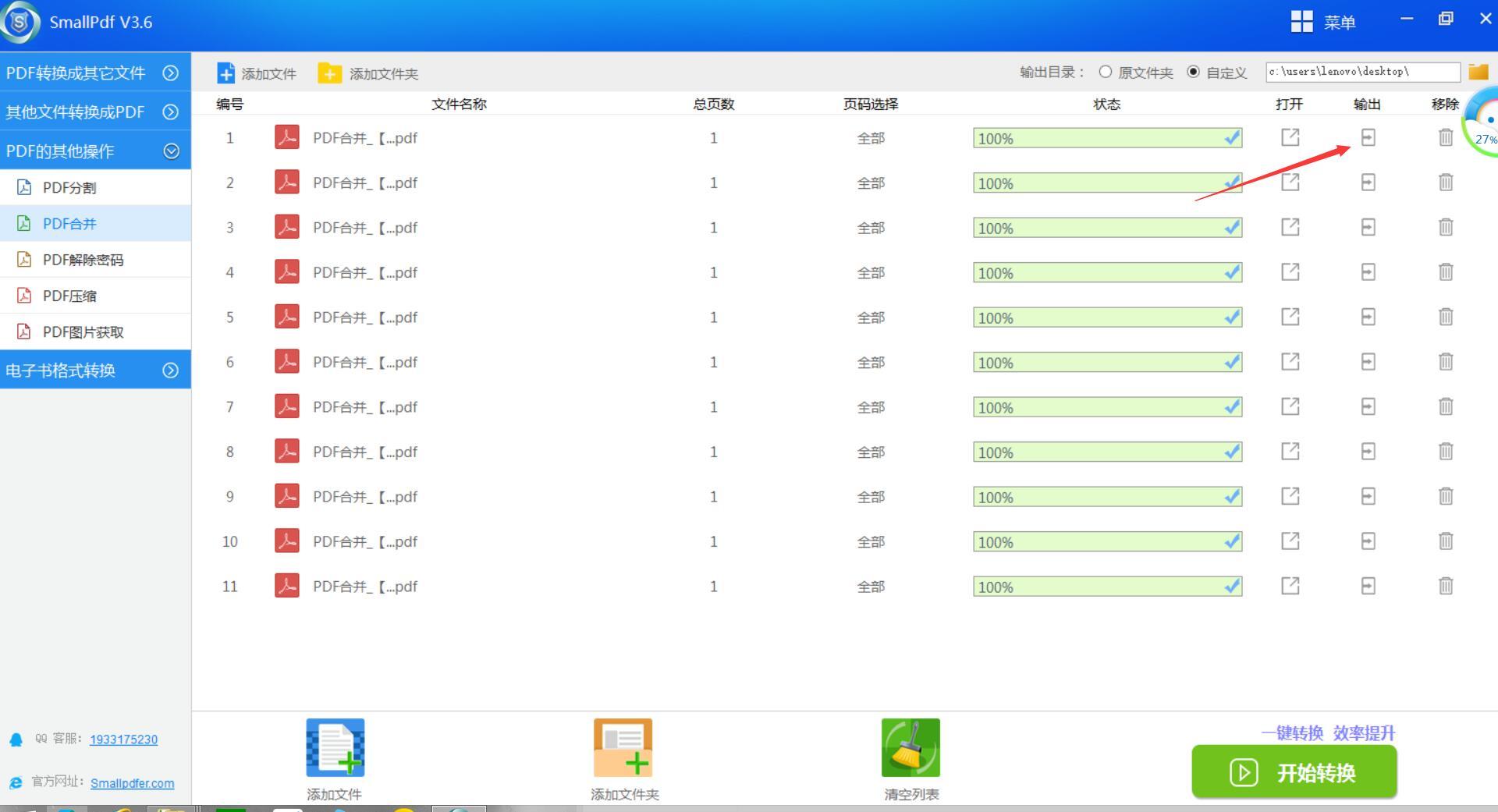
Task: Browse output directory with folder icon
Action: (x=1478, y=72)
